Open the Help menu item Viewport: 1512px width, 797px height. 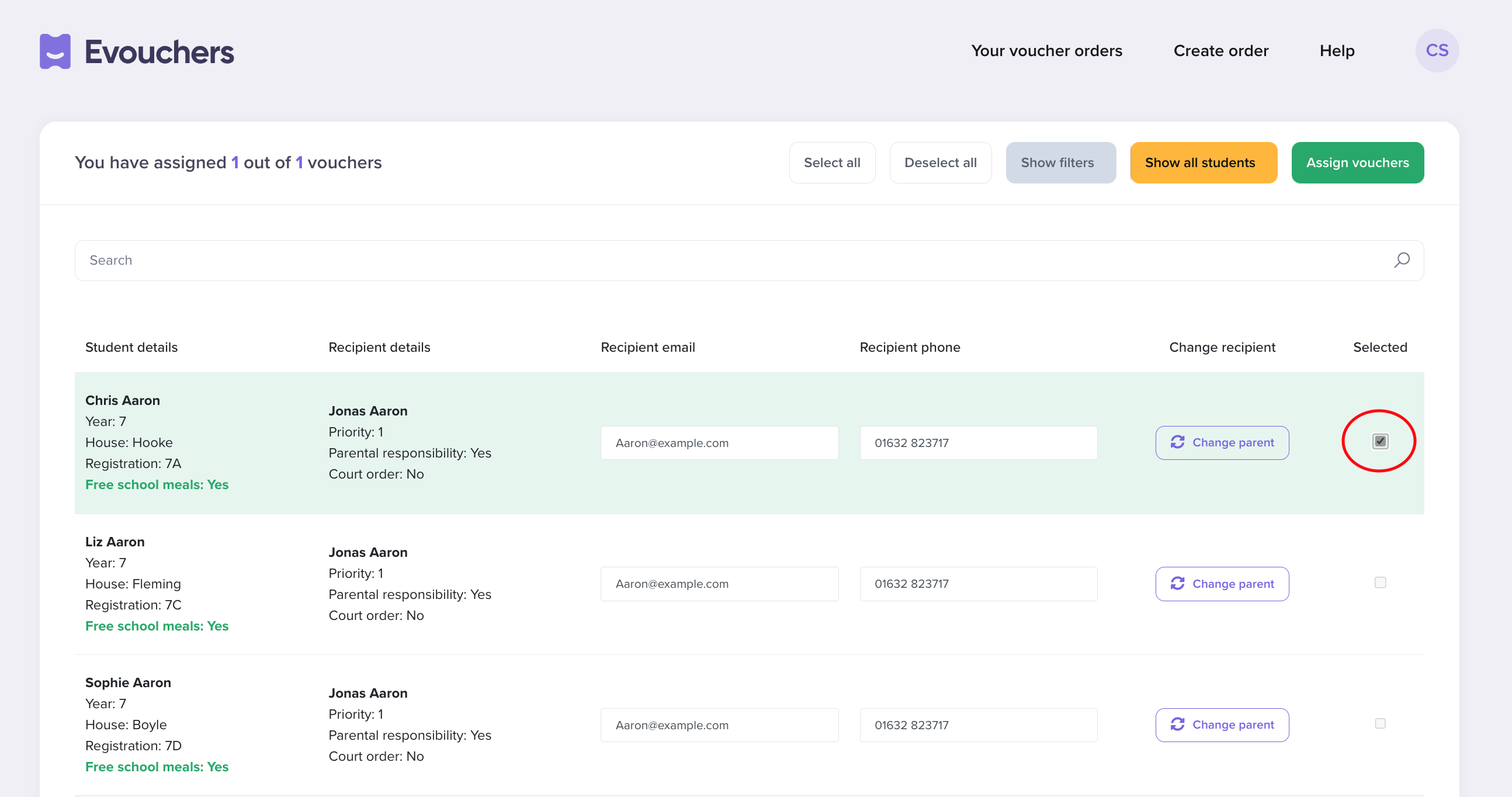pyautogui.click(x=1337, y=51)
